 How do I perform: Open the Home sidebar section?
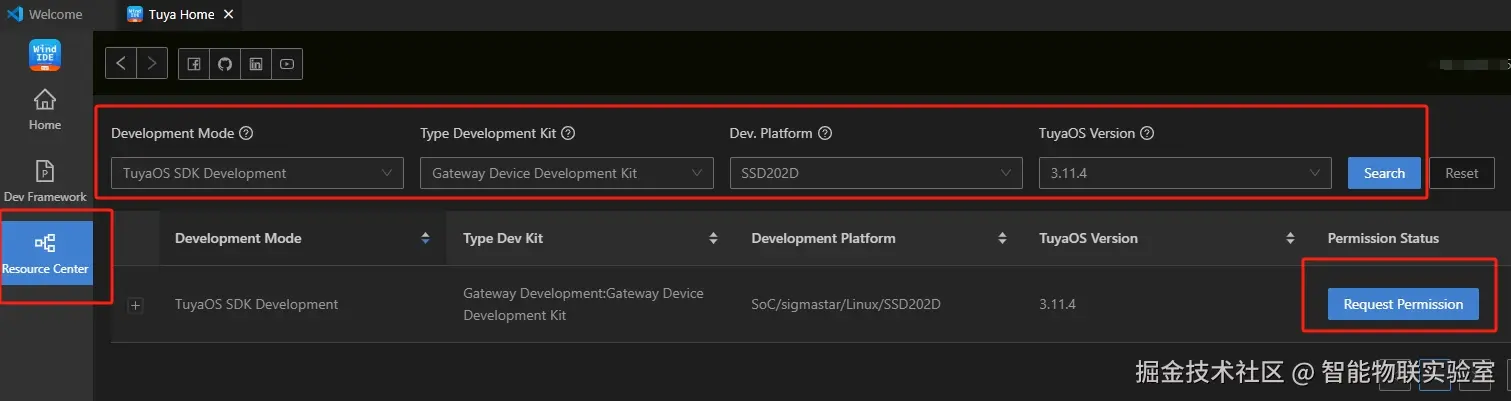coord(45,110)
